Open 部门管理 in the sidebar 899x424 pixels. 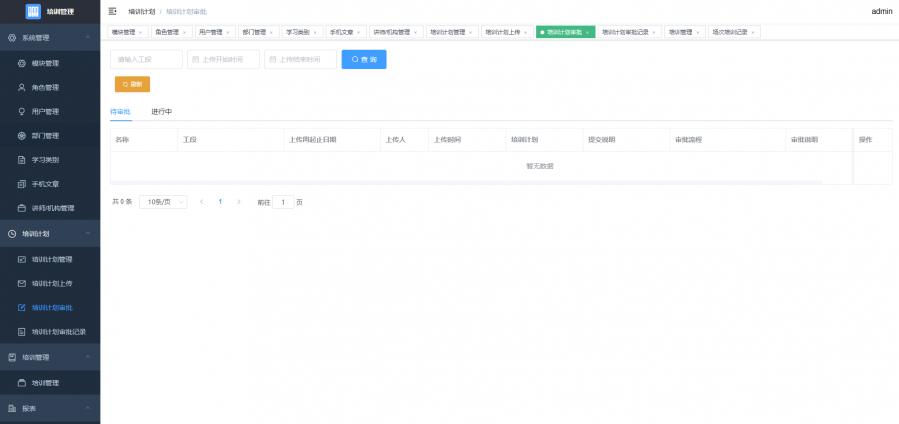point(45,135)
